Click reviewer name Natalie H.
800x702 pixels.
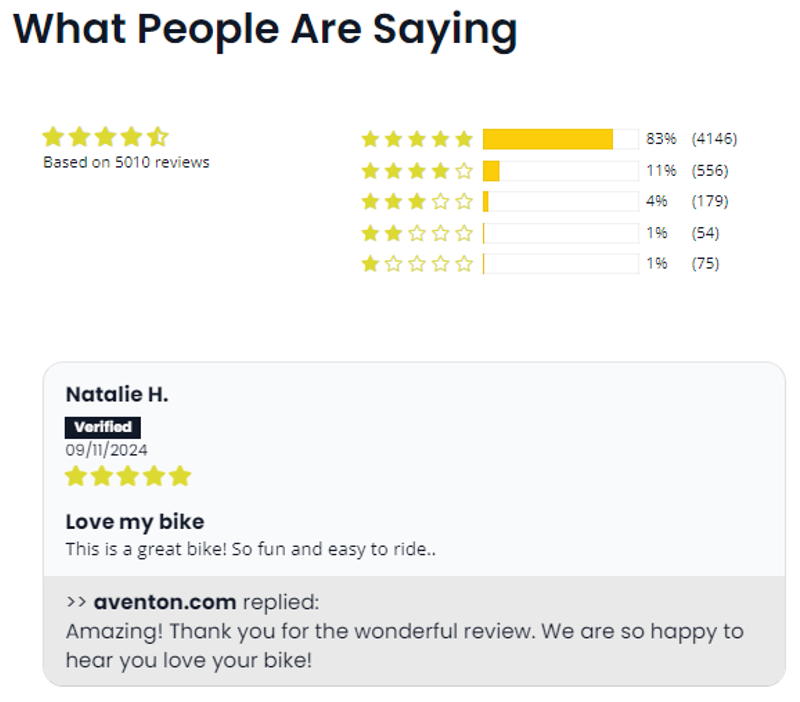click(116, 395)
